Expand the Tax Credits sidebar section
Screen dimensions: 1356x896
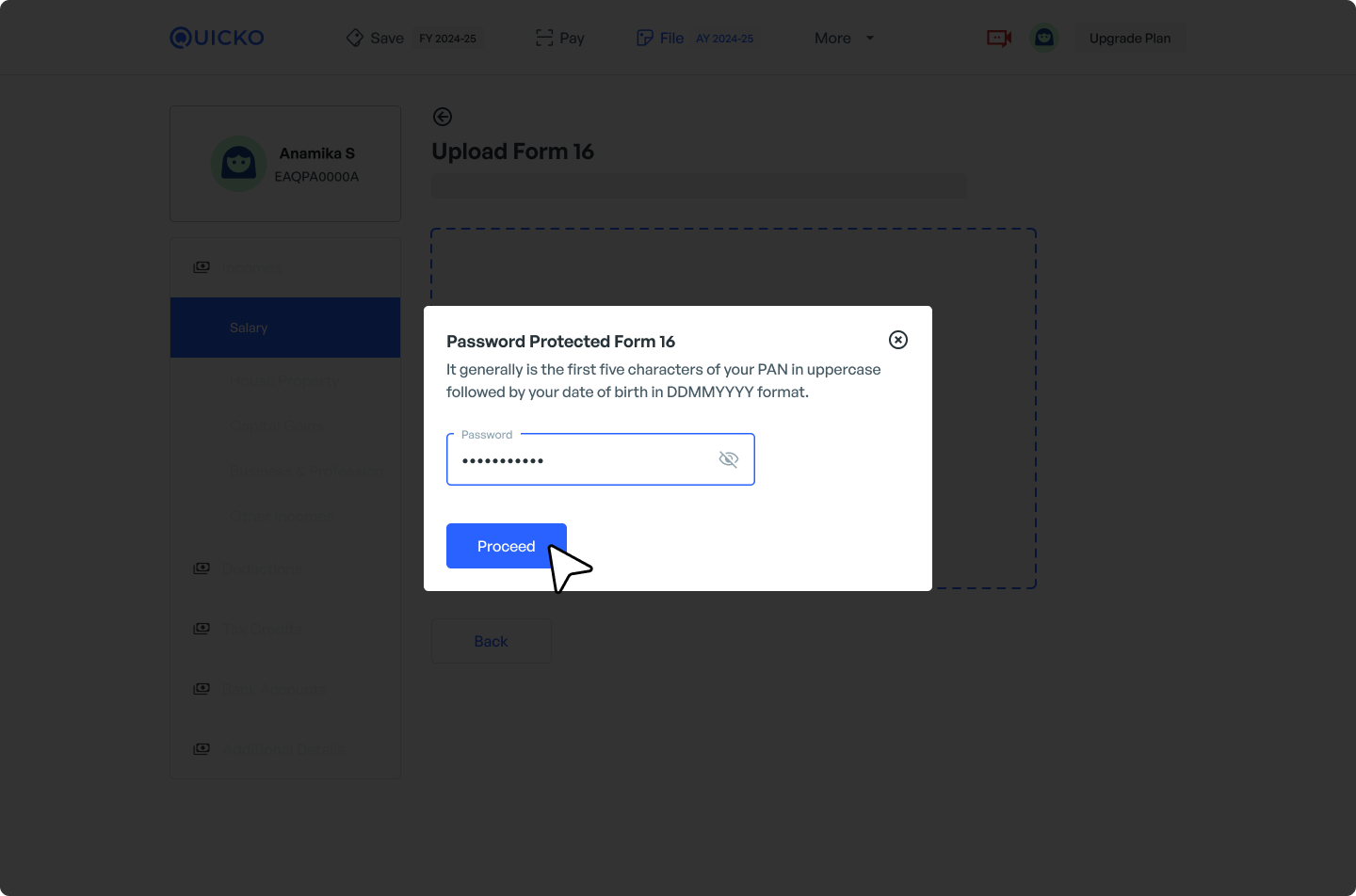pyautogui.click(x=264, y=629)
